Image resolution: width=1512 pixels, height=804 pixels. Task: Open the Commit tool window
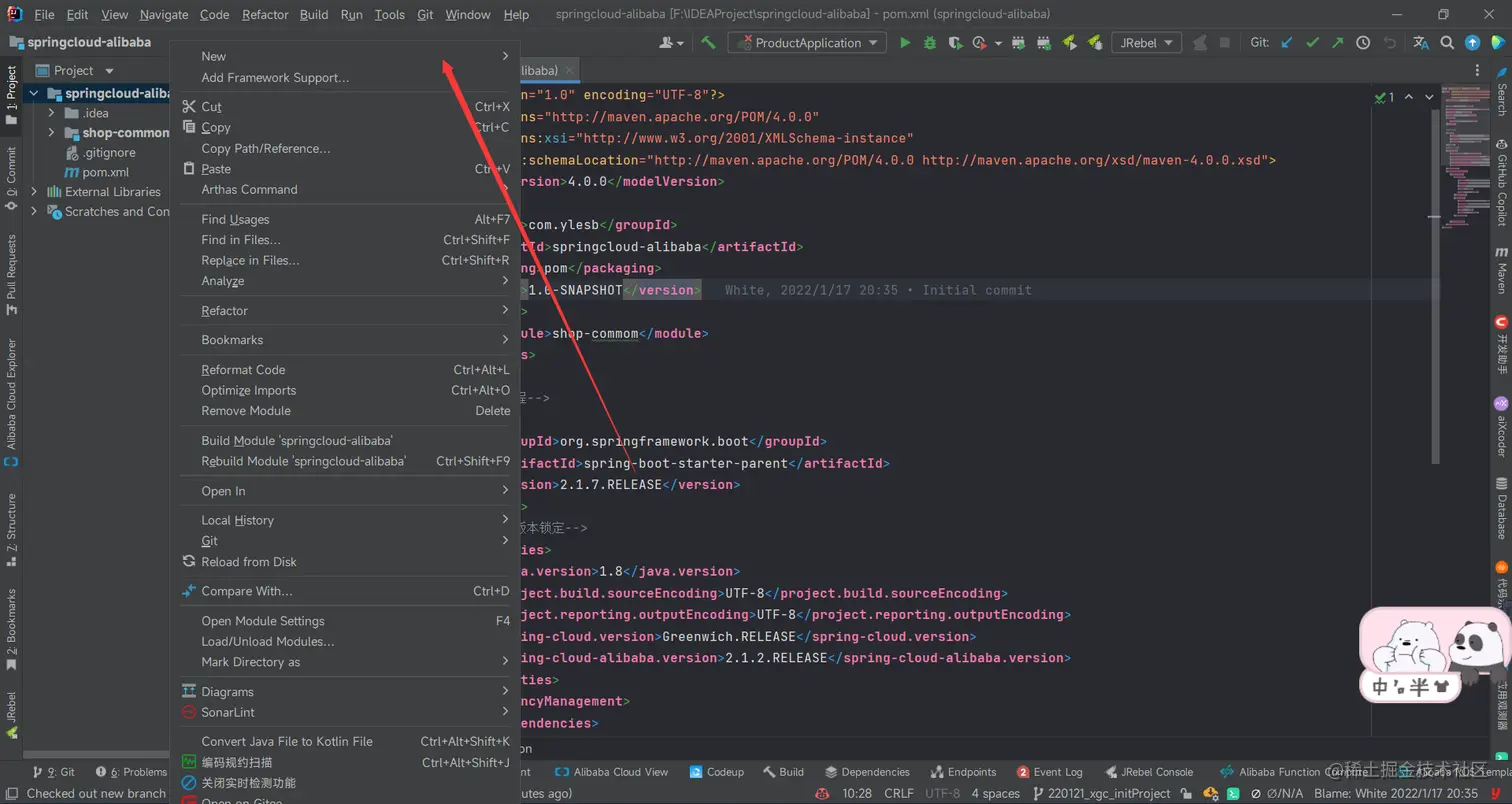click(x=11, y=178)
